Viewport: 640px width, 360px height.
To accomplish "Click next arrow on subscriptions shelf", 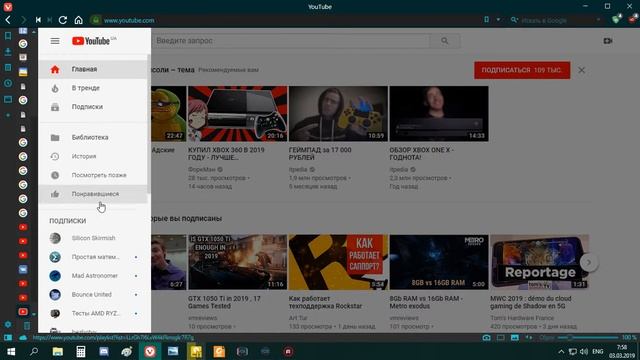I will point(589,262).
